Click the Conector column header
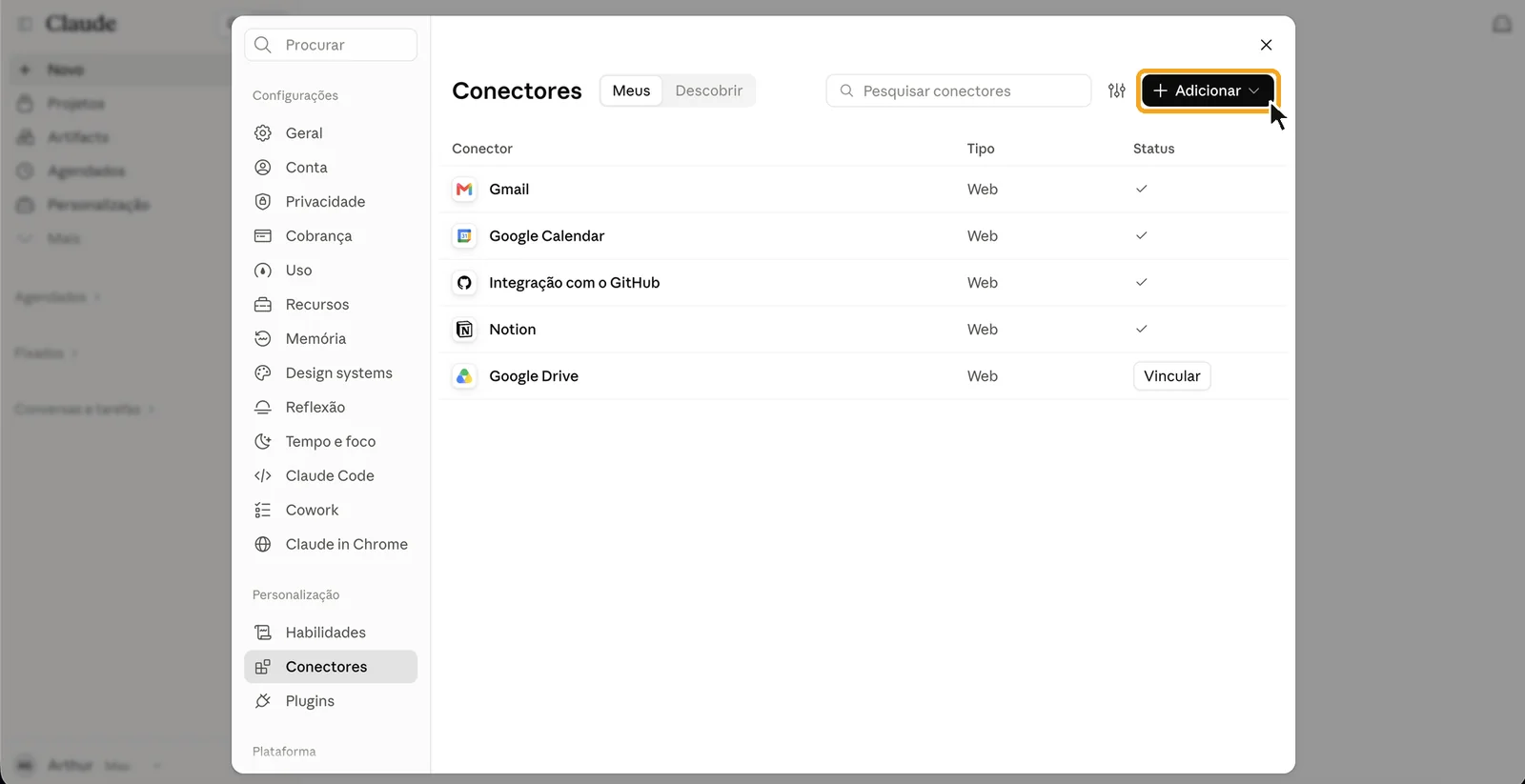Viewport: 1525px width, 784px height. [x=482, y=149]
